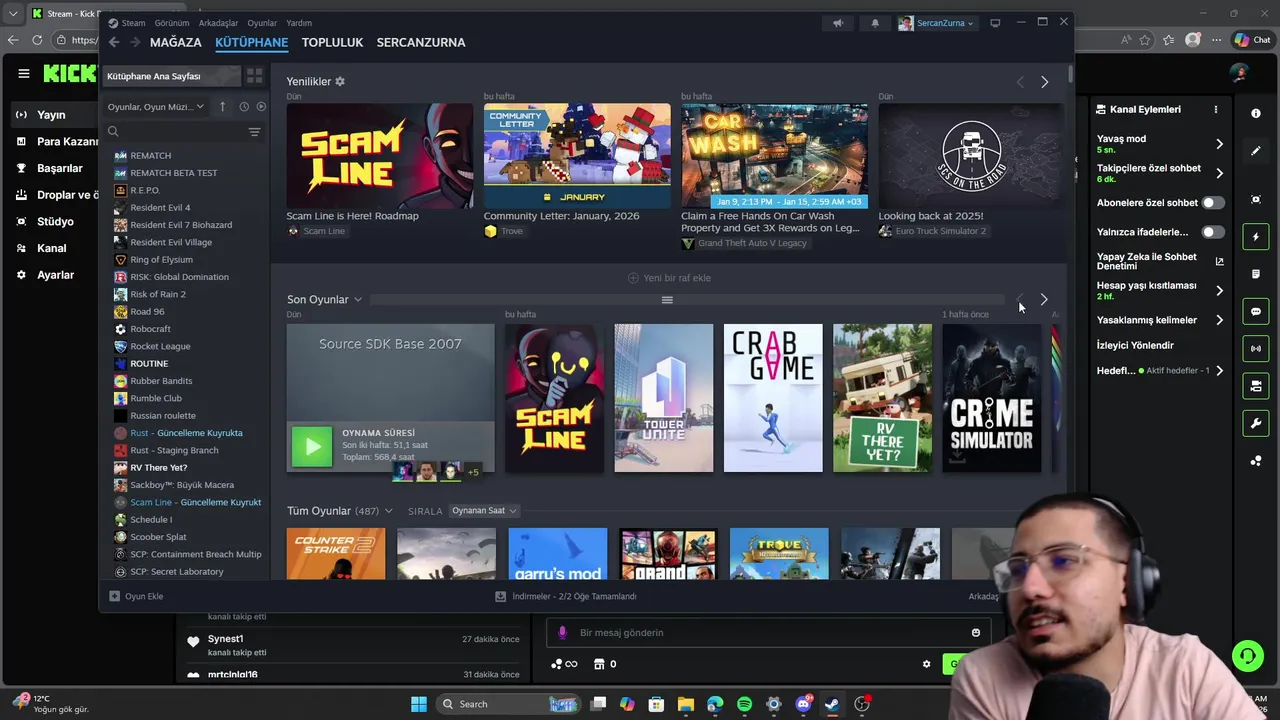Click the chat bubble icon in Kick sidebar
Image resolution: width=1280 pixels, height=720 pixels.
[1256, 312]
